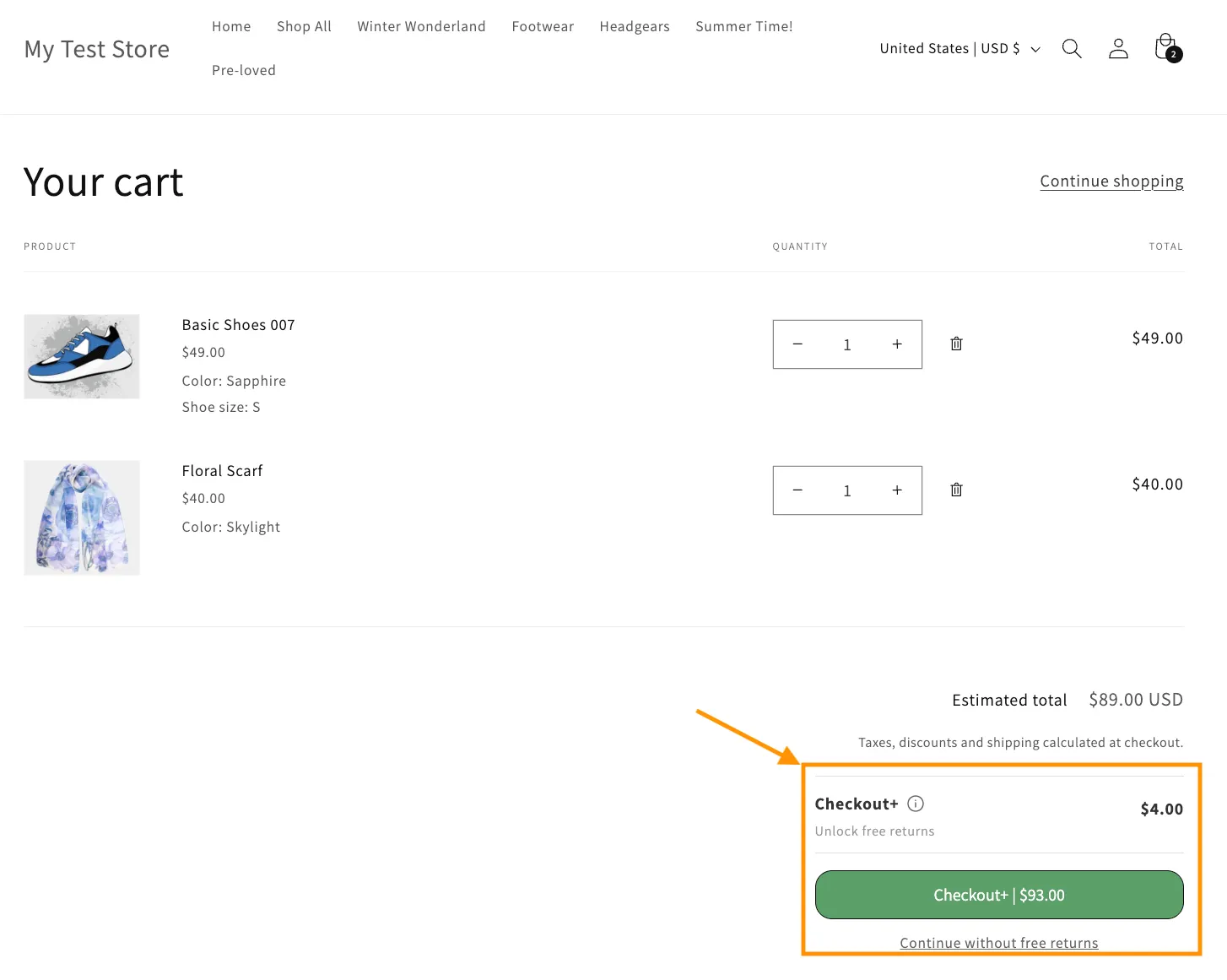Open the Basic Shoes 007 thumbnail
This screenshot has width=1227, height=980.
(82, 356)
